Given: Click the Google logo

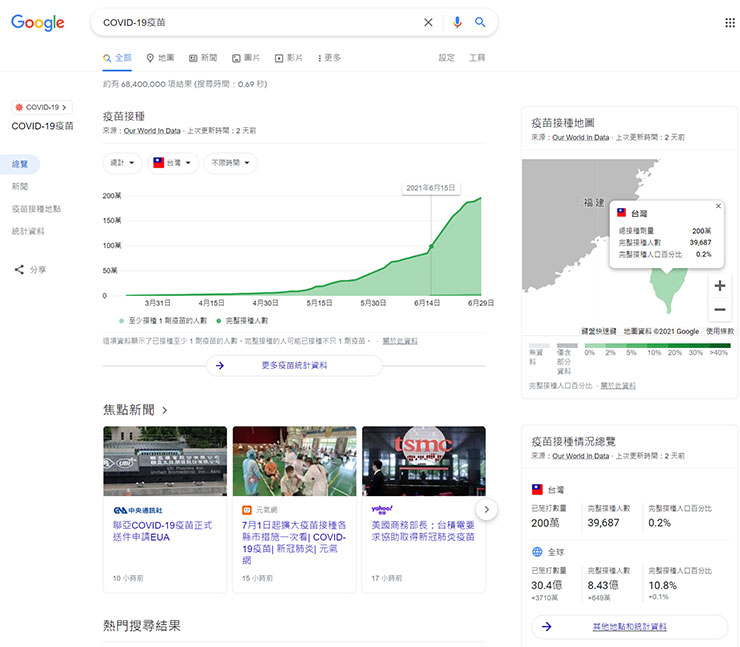Looking at the screenshot, I should click(x=38, y=22).
